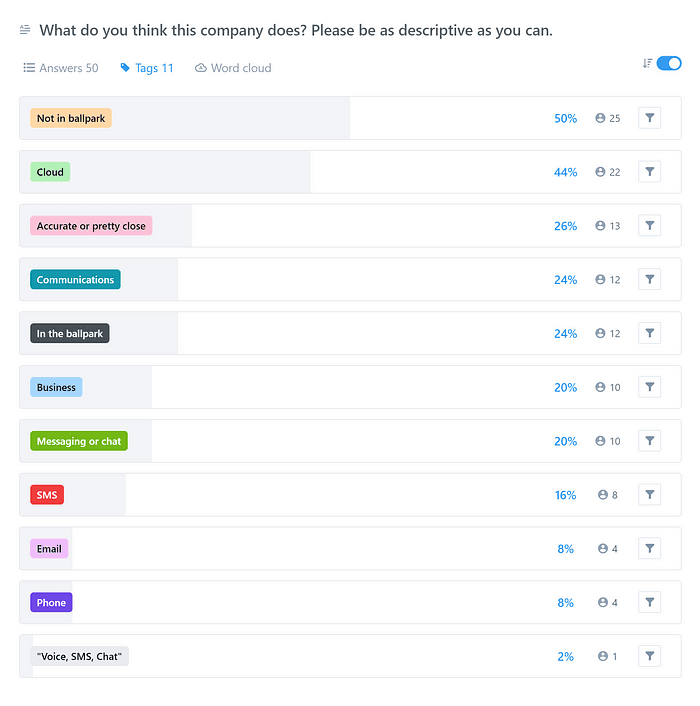700x706 pixels.
Task: Filter by "Voice, SMS, Chat" row
Action: (650, 657)
